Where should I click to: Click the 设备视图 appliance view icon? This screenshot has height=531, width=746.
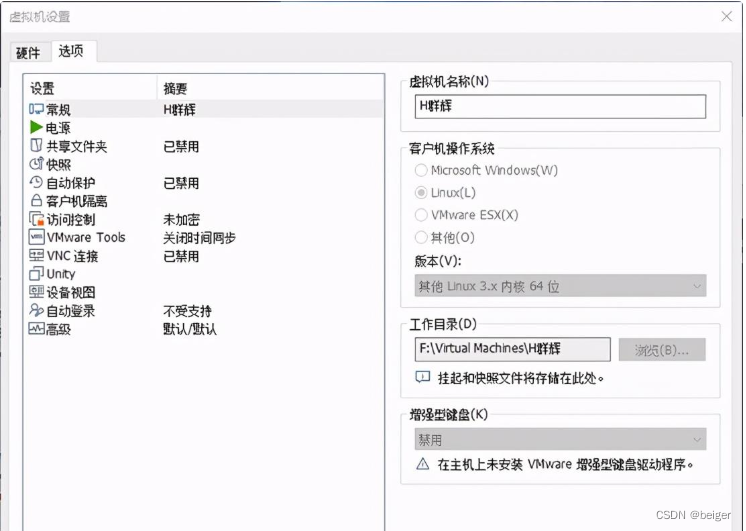(x=36, y=292)
